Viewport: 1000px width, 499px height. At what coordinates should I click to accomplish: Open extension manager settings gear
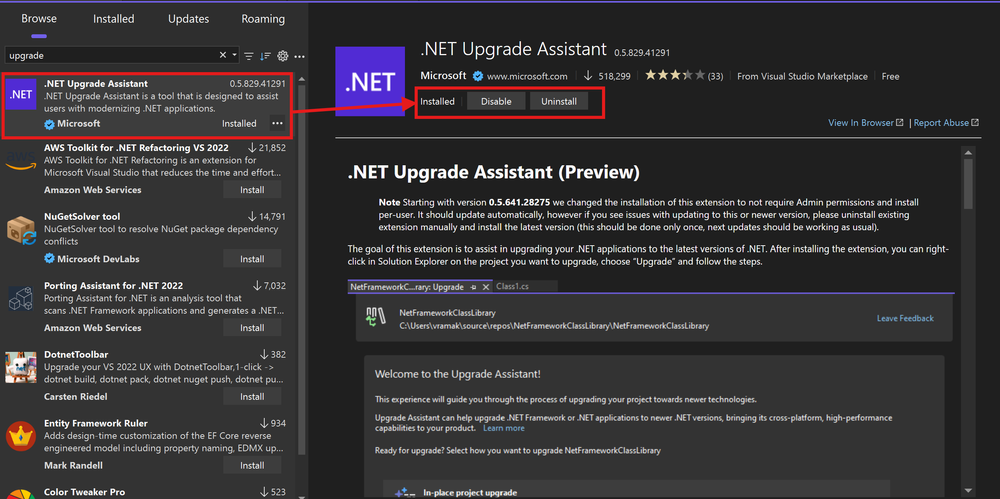point(283,56)
